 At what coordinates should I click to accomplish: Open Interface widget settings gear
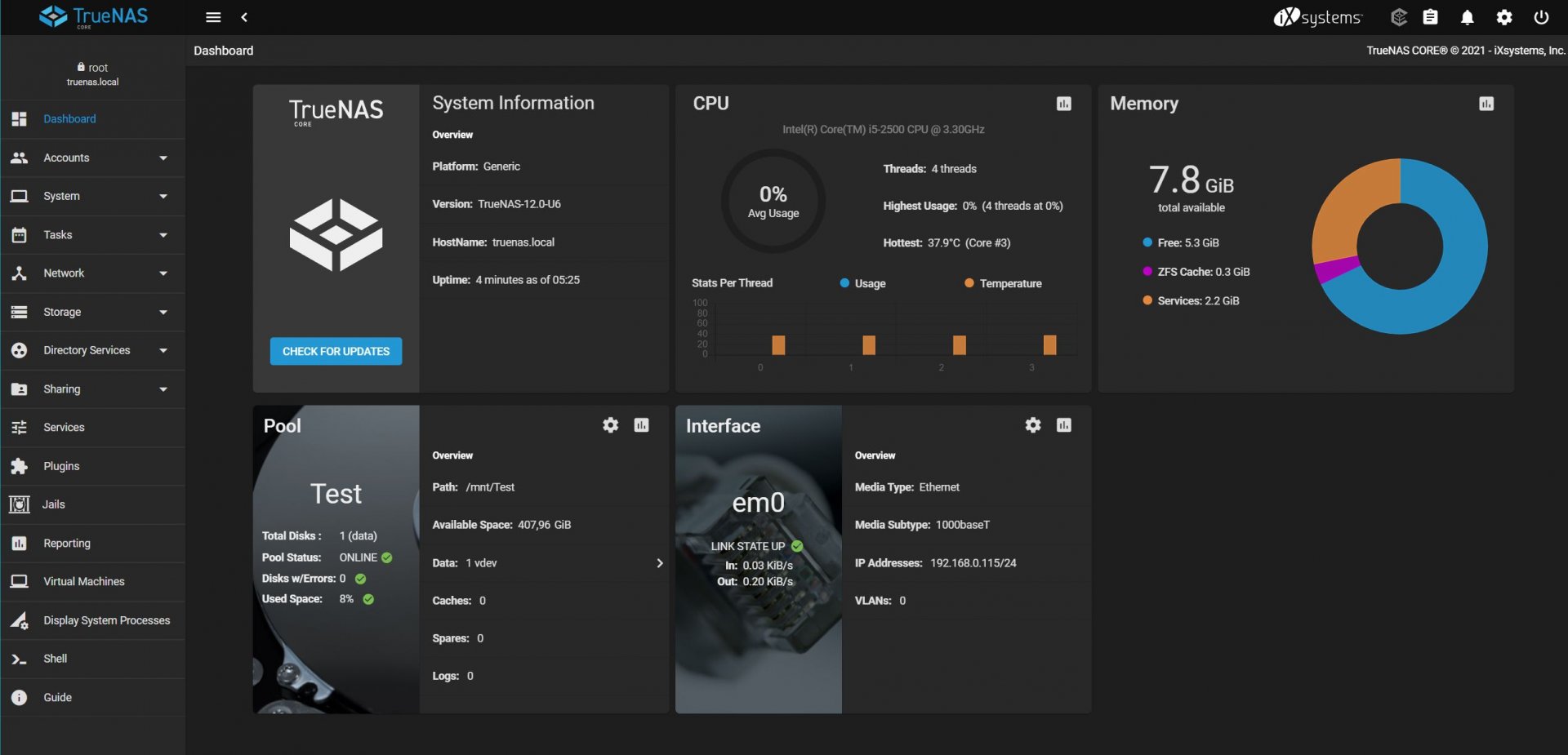[1033, 425]
